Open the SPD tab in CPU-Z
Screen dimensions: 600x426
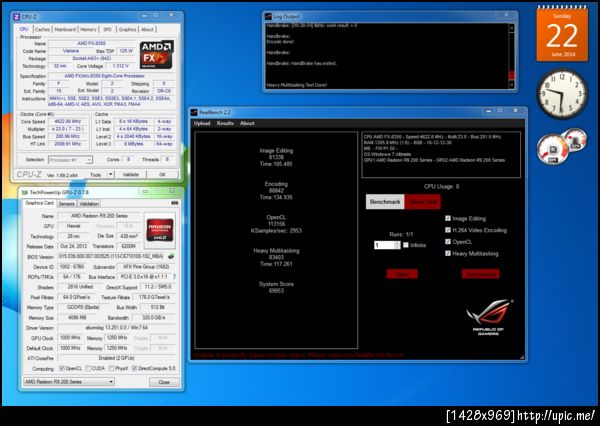tap(108, 29)
